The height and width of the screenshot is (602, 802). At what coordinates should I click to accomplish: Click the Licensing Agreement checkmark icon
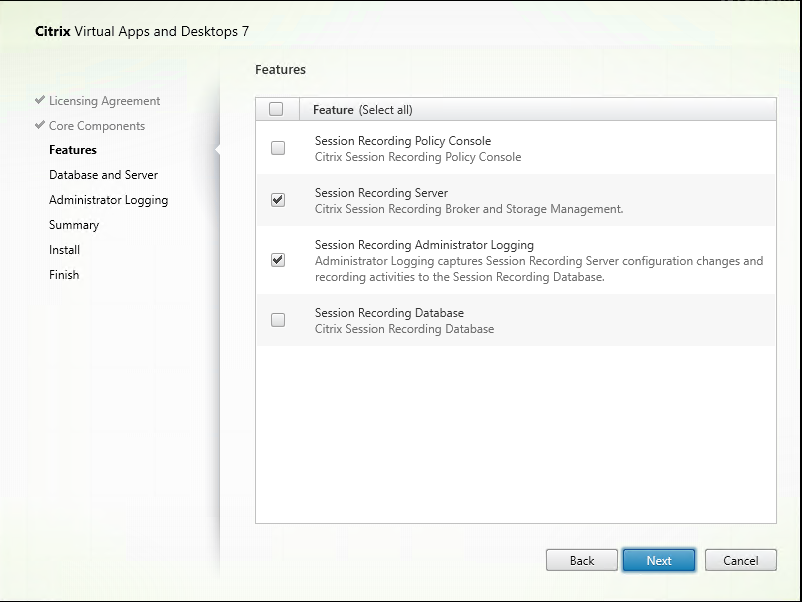(x=40, y=101)
